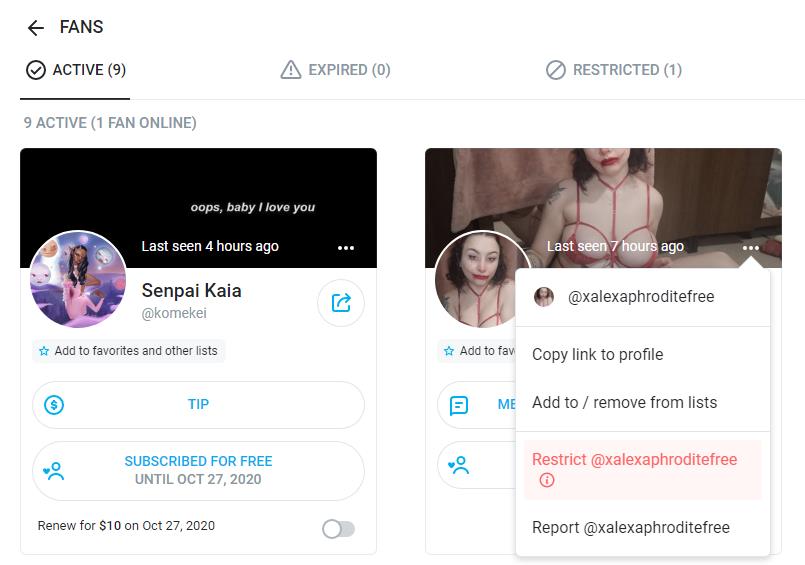805x565 pixels.
Task: Close the three-dot menu on xalexaphroditefree card
Action: coord(750,248)
